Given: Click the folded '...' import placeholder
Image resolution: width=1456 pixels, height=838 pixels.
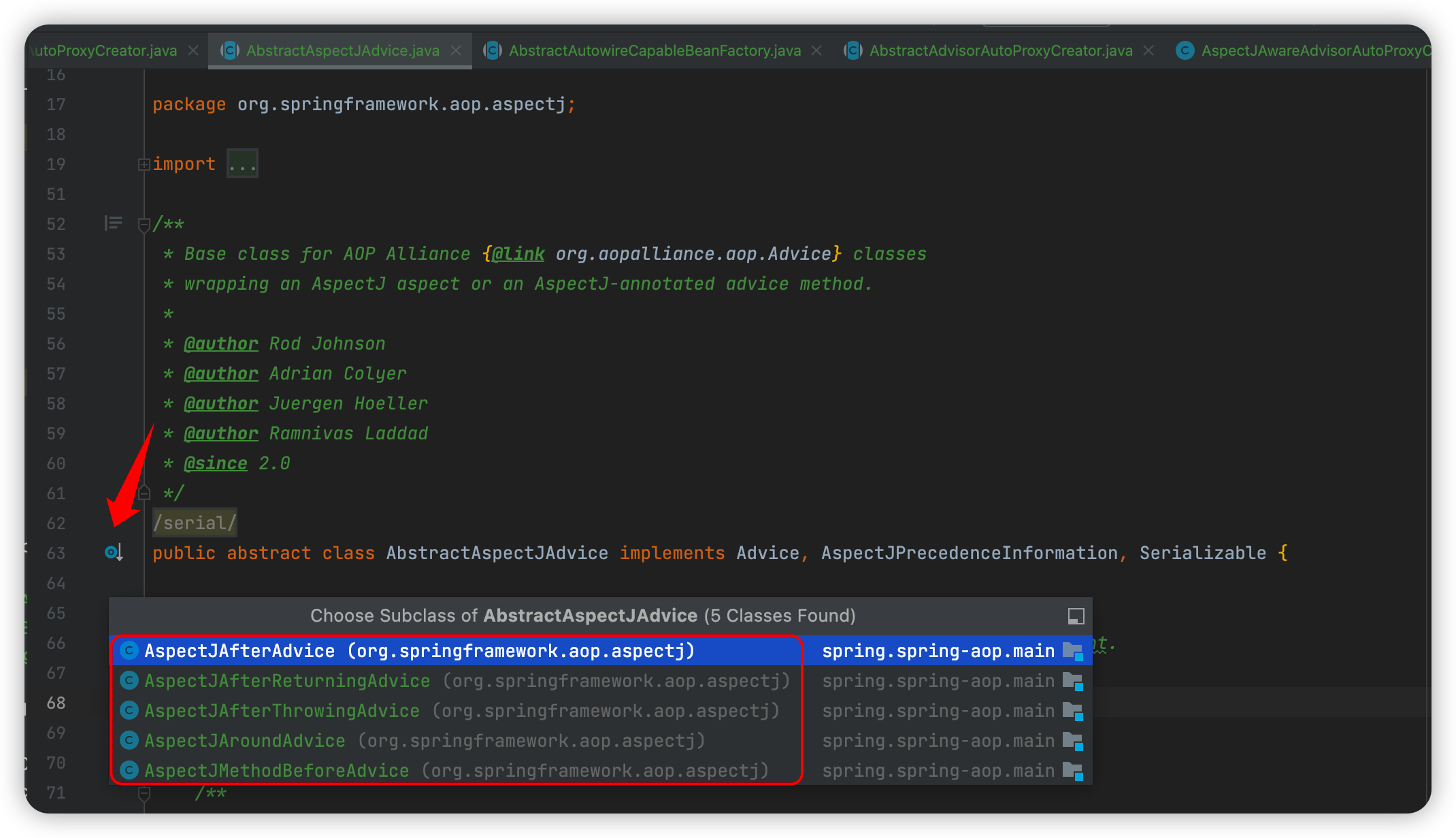Looking at the screenshot, I should pos(242,164).
